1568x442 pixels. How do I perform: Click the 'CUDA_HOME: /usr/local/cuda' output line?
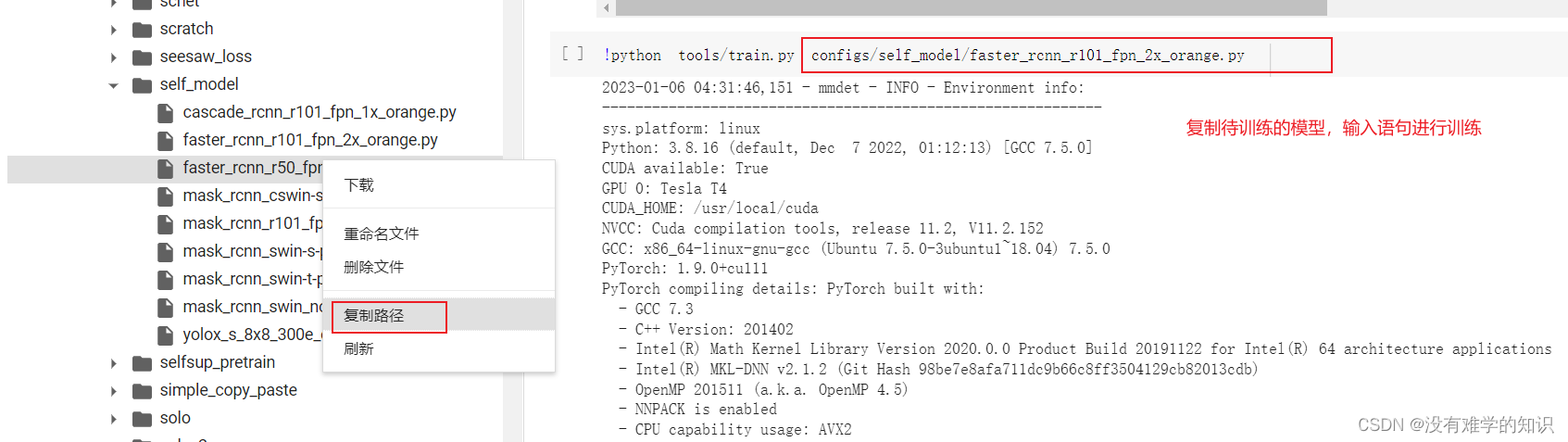coord(709,208)
